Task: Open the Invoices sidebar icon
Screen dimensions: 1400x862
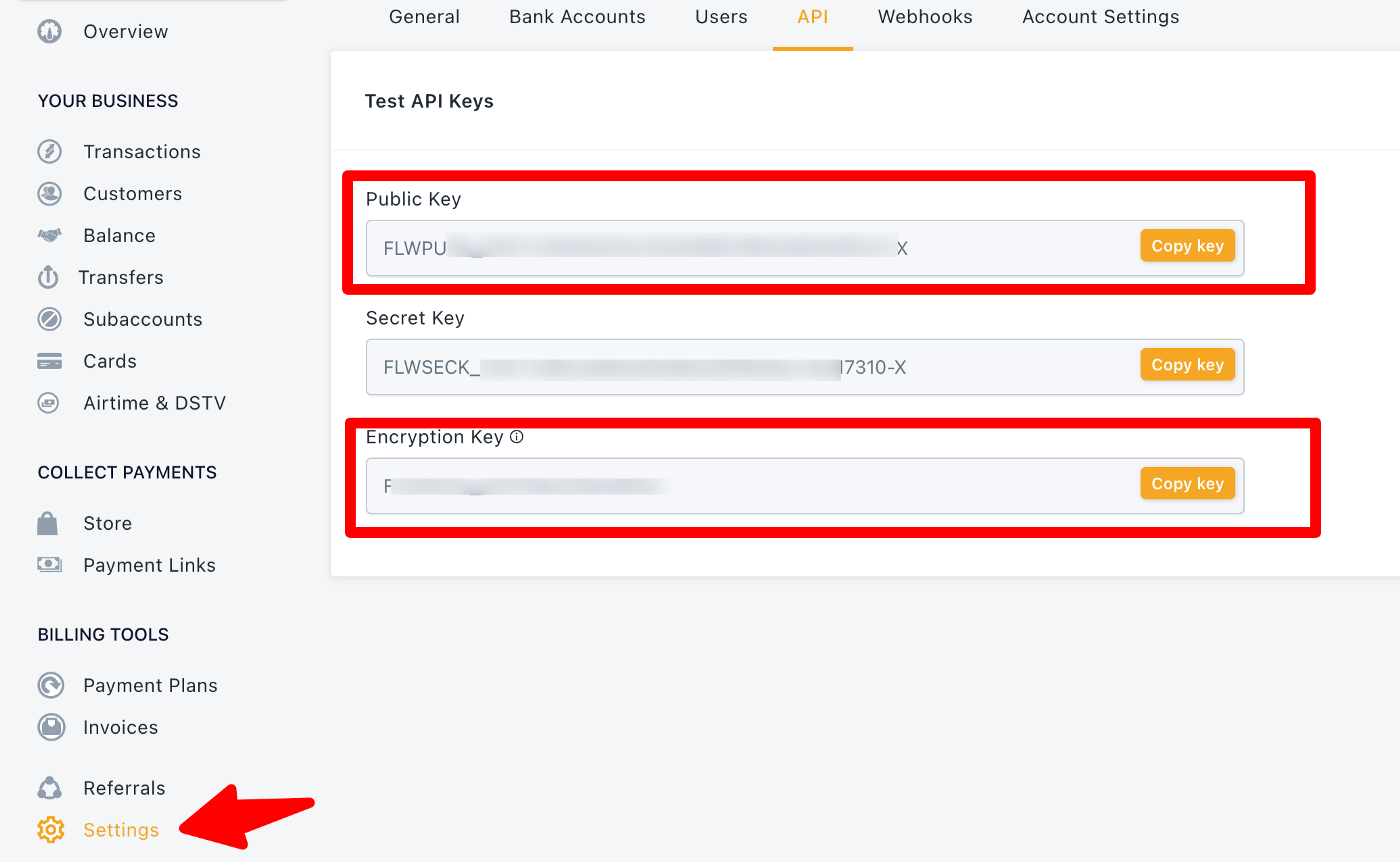Action: tap(50, 727)
